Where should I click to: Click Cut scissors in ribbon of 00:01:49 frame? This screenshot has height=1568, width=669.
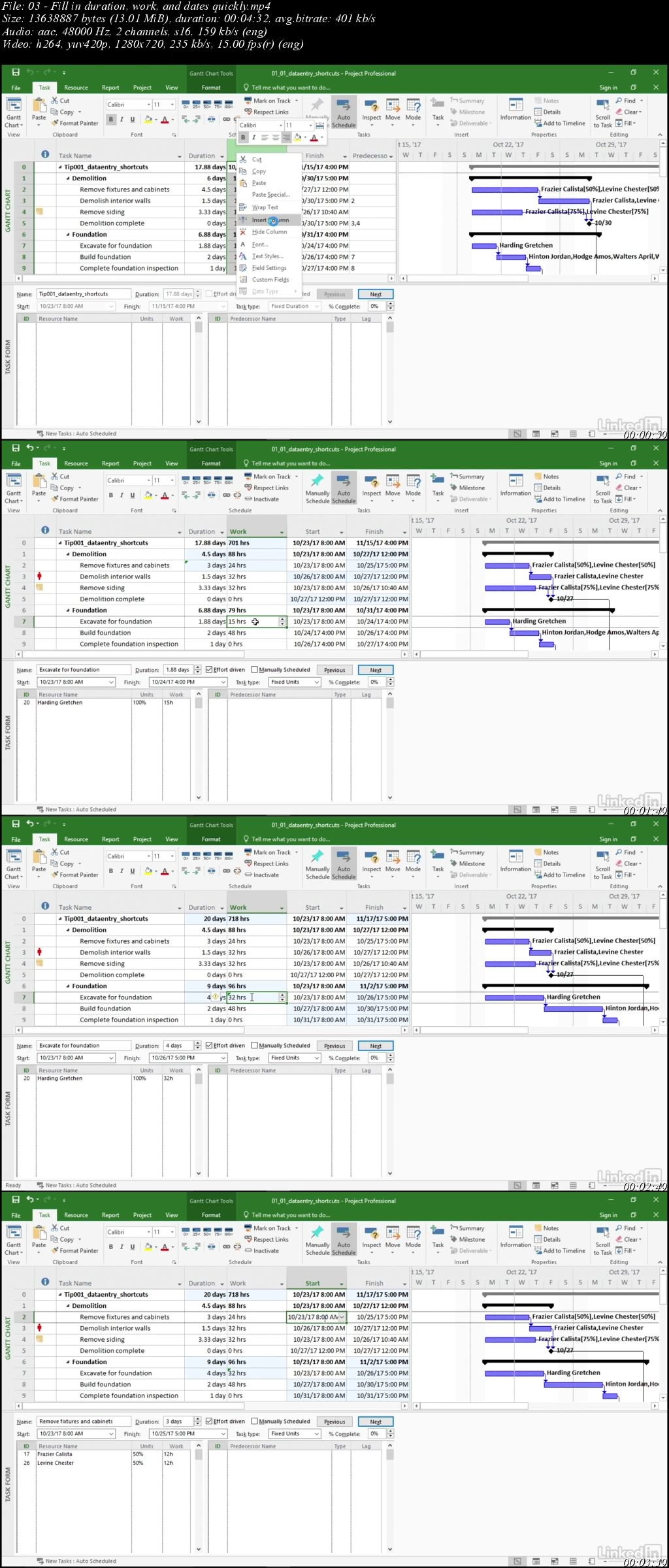55,476
